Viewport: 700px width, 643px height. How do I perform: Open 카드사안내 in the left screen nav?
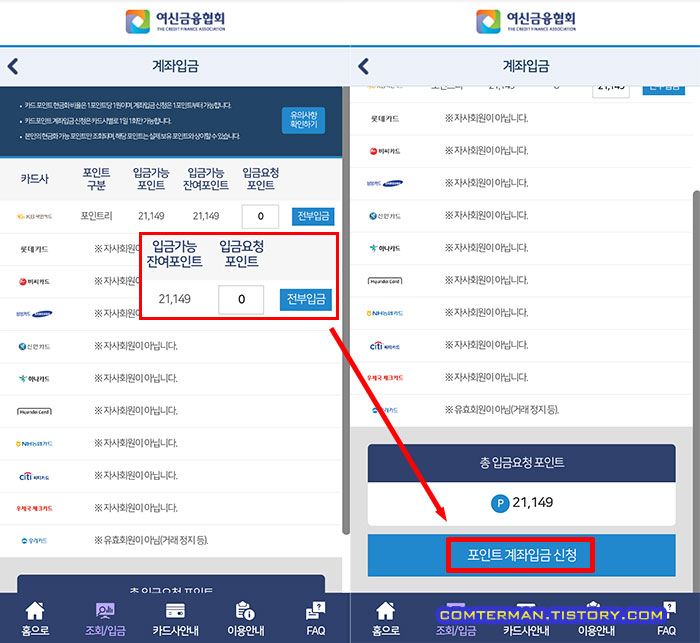[175, 618]
